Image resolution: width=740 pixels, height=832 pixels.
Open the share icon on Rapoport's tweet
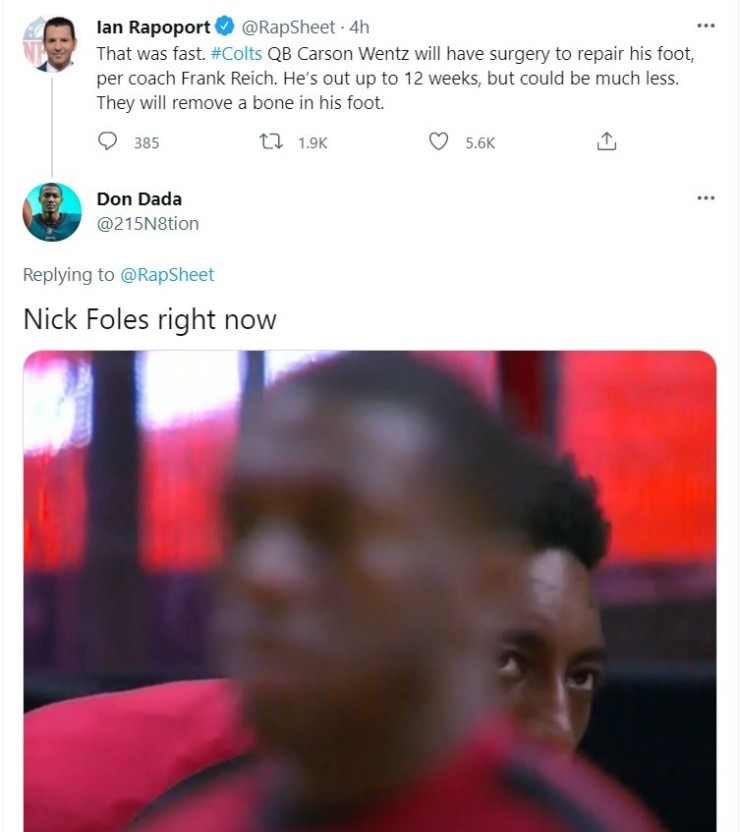pos(606,142)
